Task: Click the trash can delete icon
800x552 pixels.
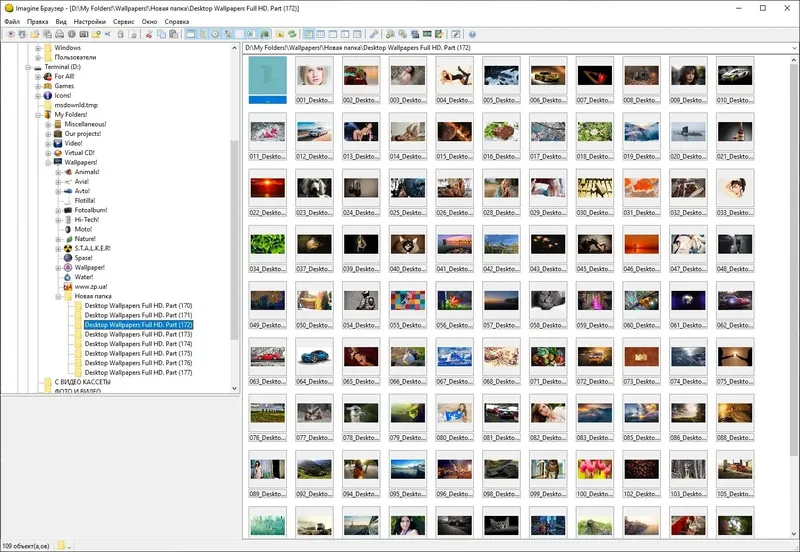Action: tap(120, 34)
